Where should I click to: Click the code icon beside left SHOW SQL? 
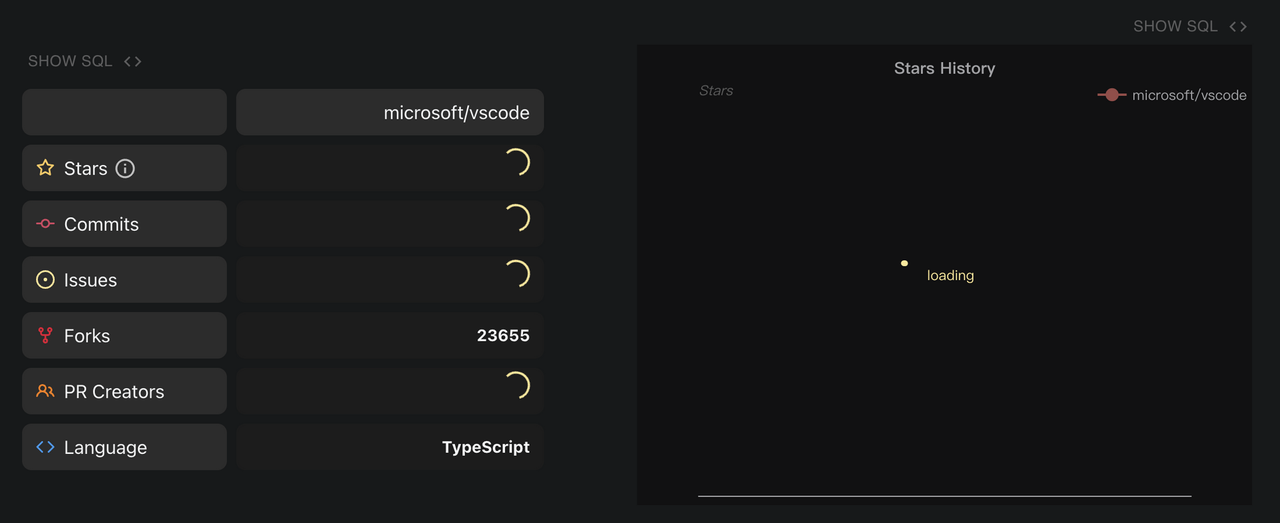(133, 61)
